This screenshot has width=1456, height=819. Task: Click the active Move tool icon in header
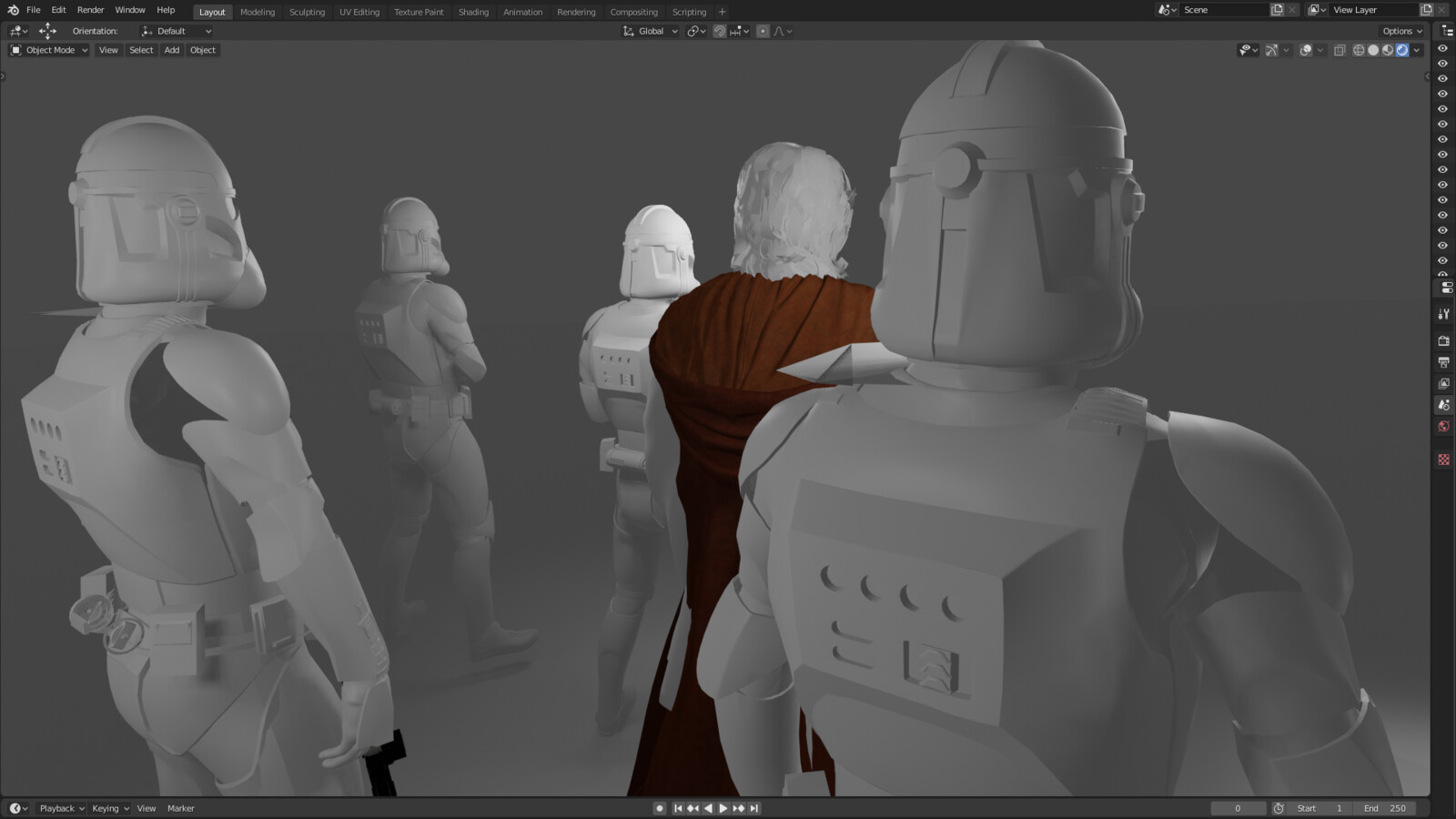click(47, 31)
